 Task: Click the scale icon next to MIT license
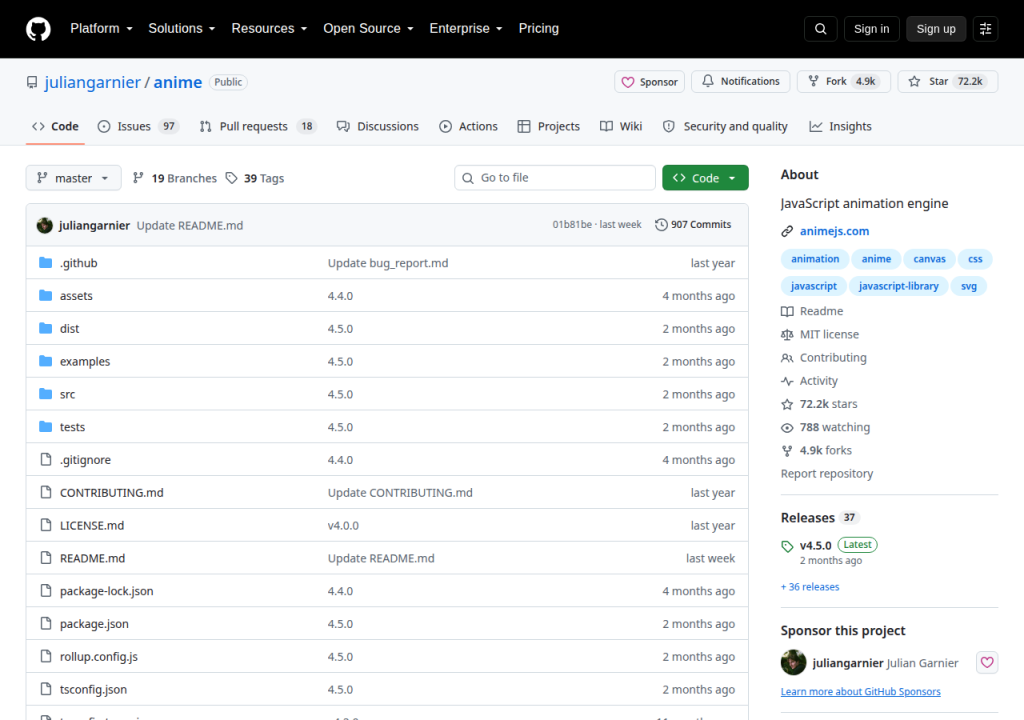[787, 335]
